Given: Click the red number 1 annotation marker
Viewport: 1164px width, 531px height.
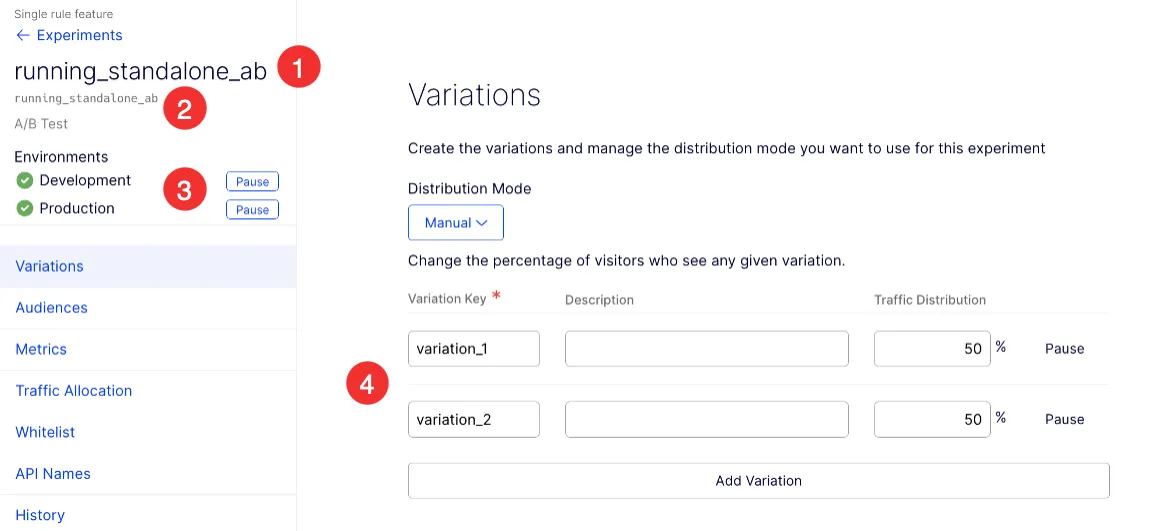Looking at the screenshot, I should (298, 68).
